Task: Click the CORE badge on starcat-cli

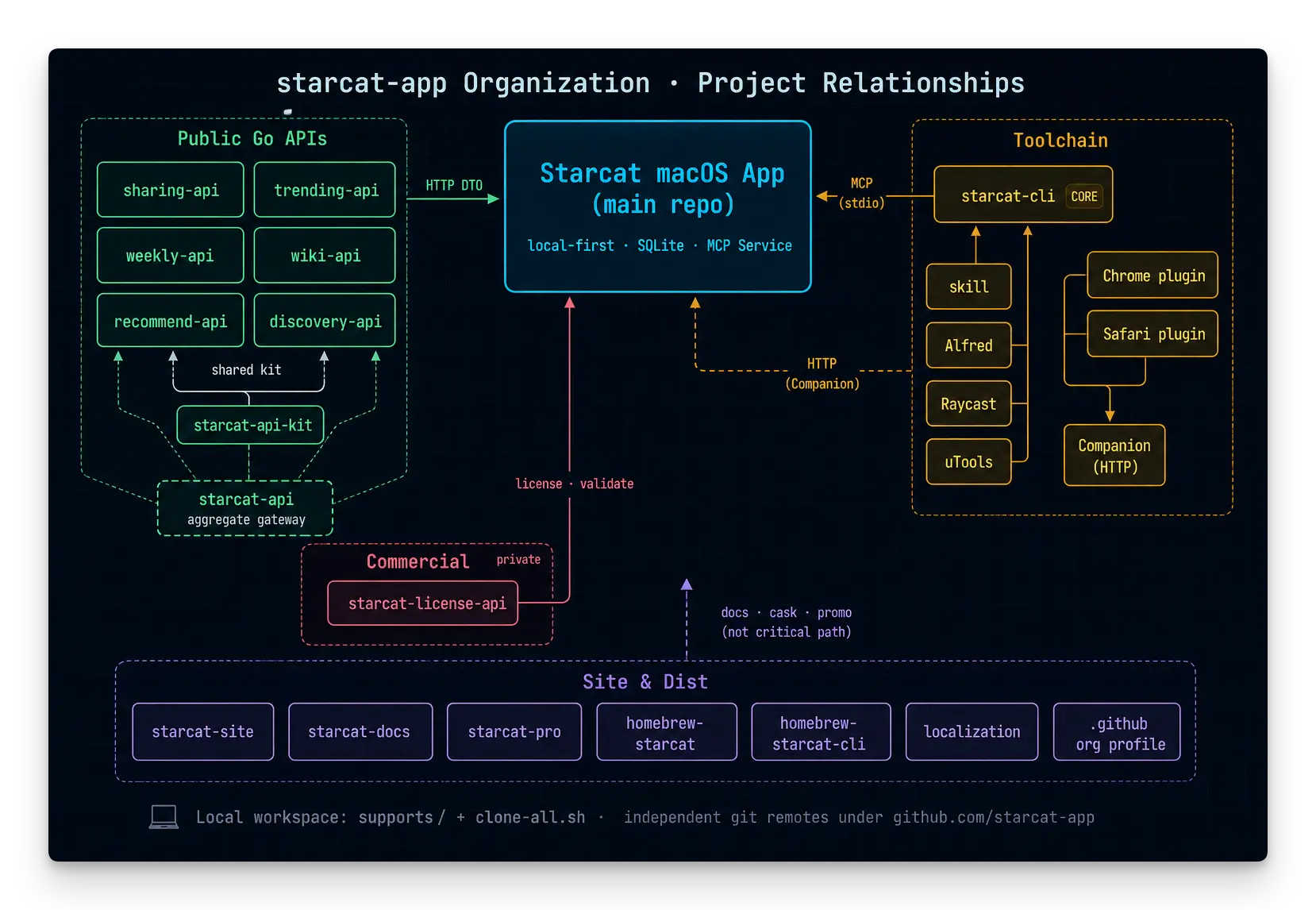Action: [1084, 196]
